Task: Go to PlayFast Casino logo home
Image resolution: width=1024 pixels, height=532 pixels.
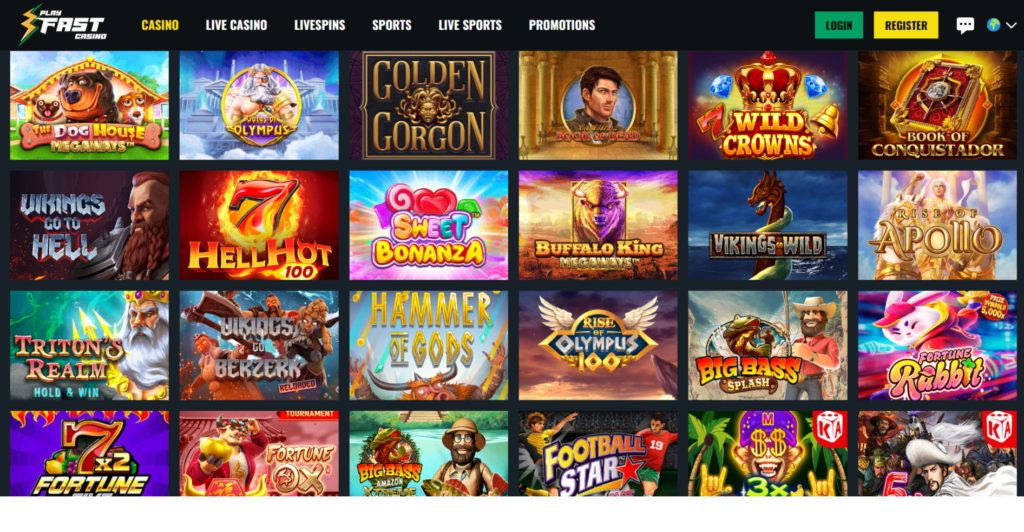Action: coord(63,25)
